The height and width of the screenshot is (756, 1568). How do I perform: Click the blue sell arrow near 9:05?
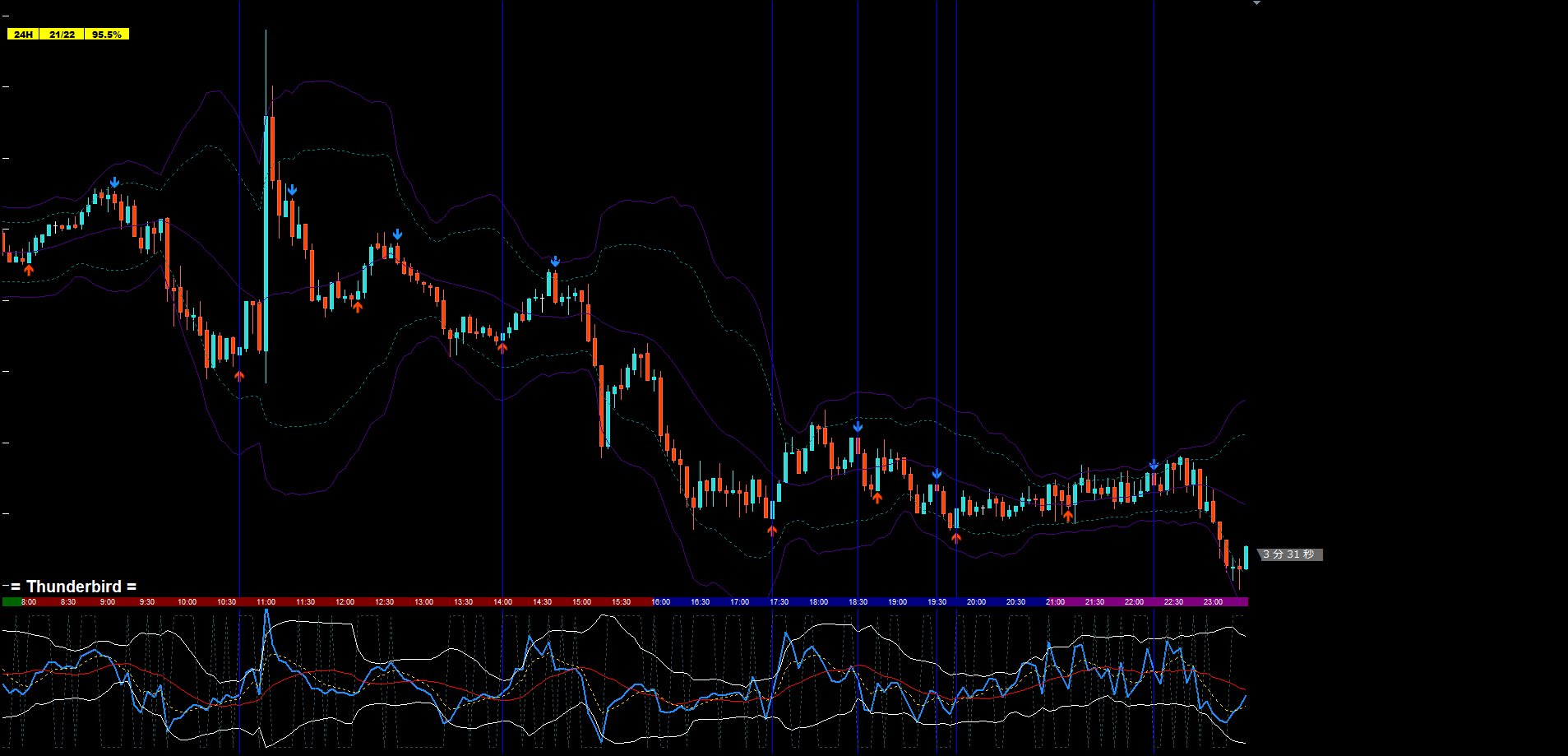tap(114, 183)
